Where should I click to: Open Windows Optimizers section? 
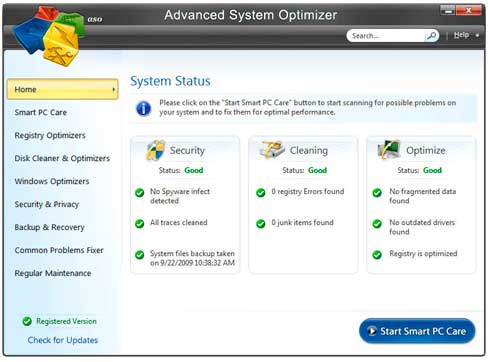click(52, 181)
